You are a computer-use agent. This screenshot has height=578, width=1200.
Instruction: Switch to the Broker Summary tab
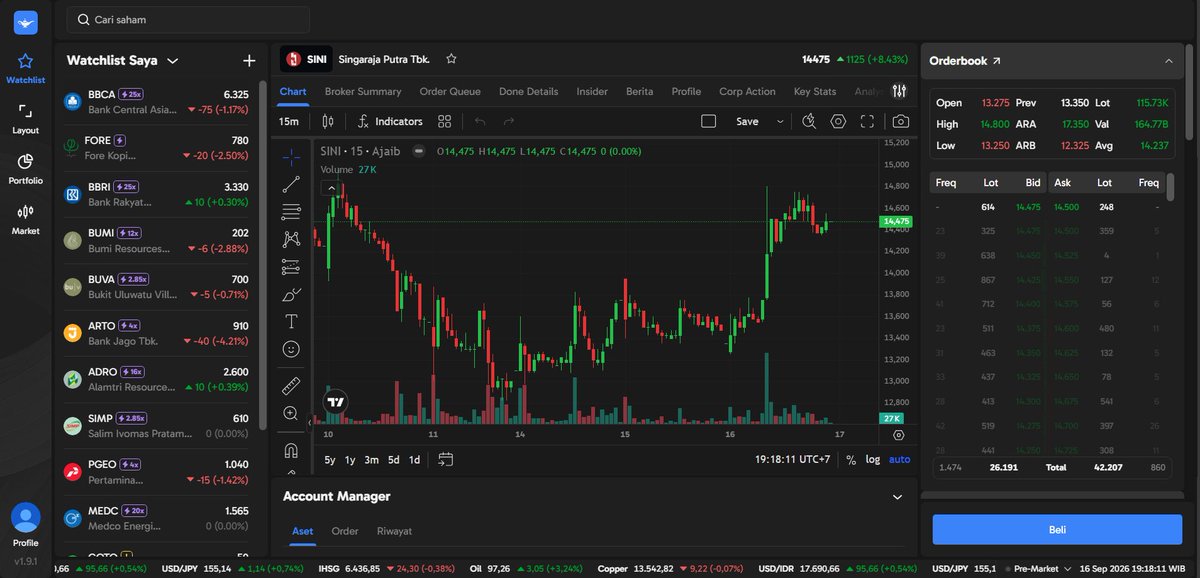point(363,91)
